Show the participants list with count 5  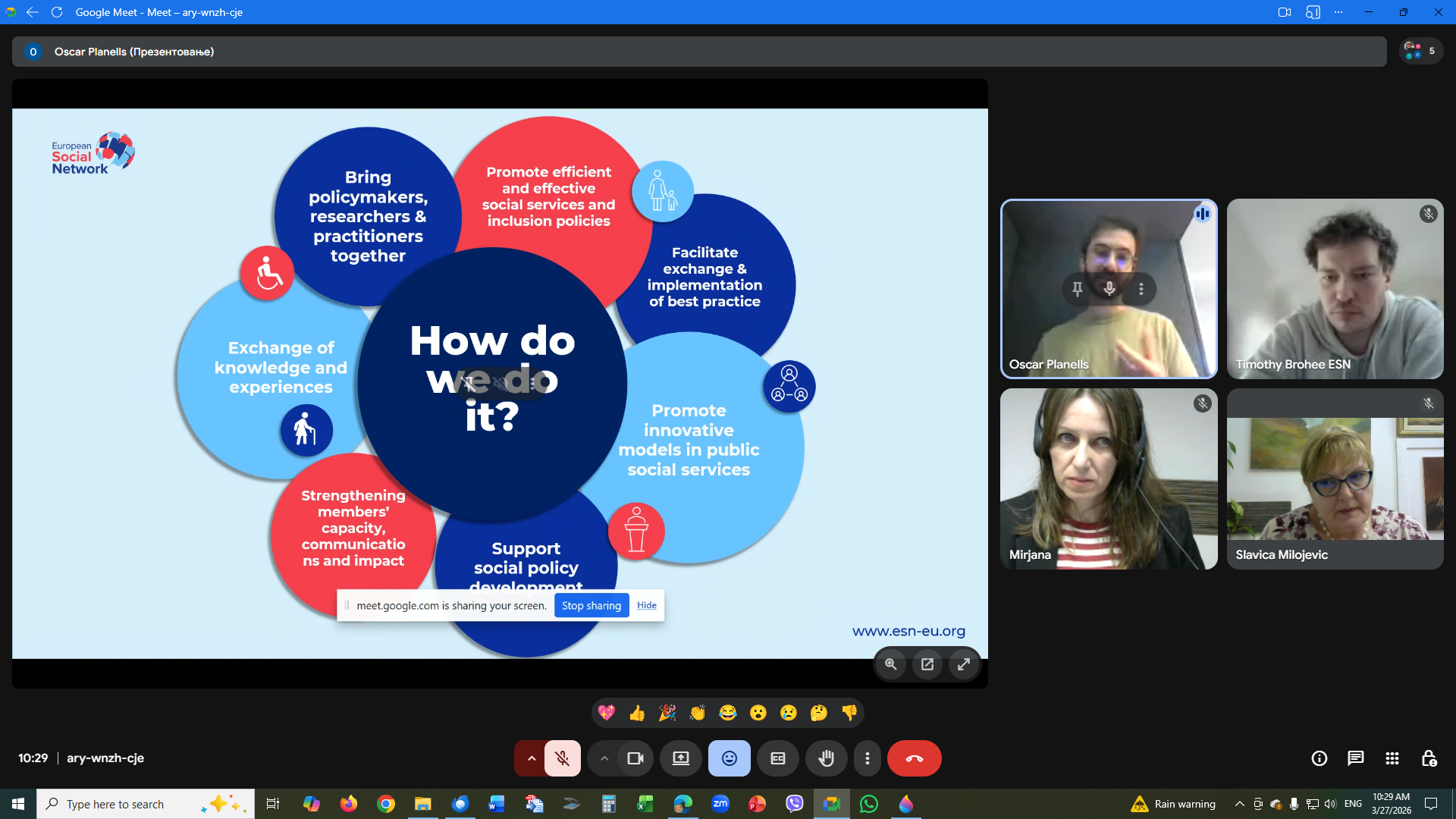[x=1420, y=52]
